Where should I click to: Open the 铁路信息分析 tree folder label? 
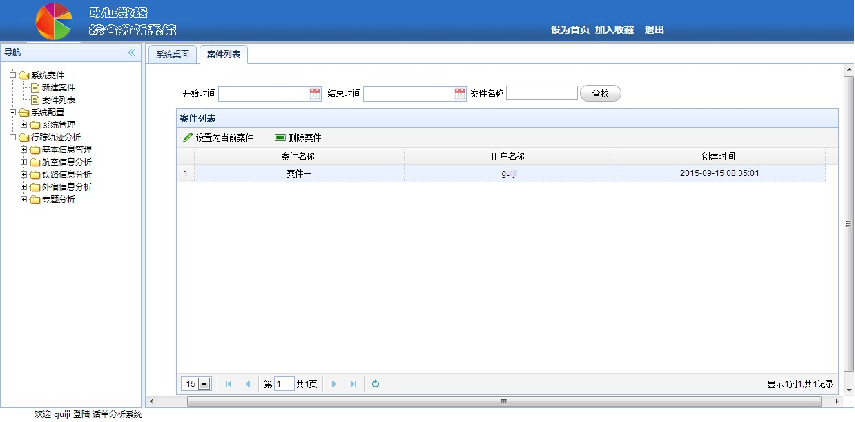pyautogui.click(x=67, y=174)
